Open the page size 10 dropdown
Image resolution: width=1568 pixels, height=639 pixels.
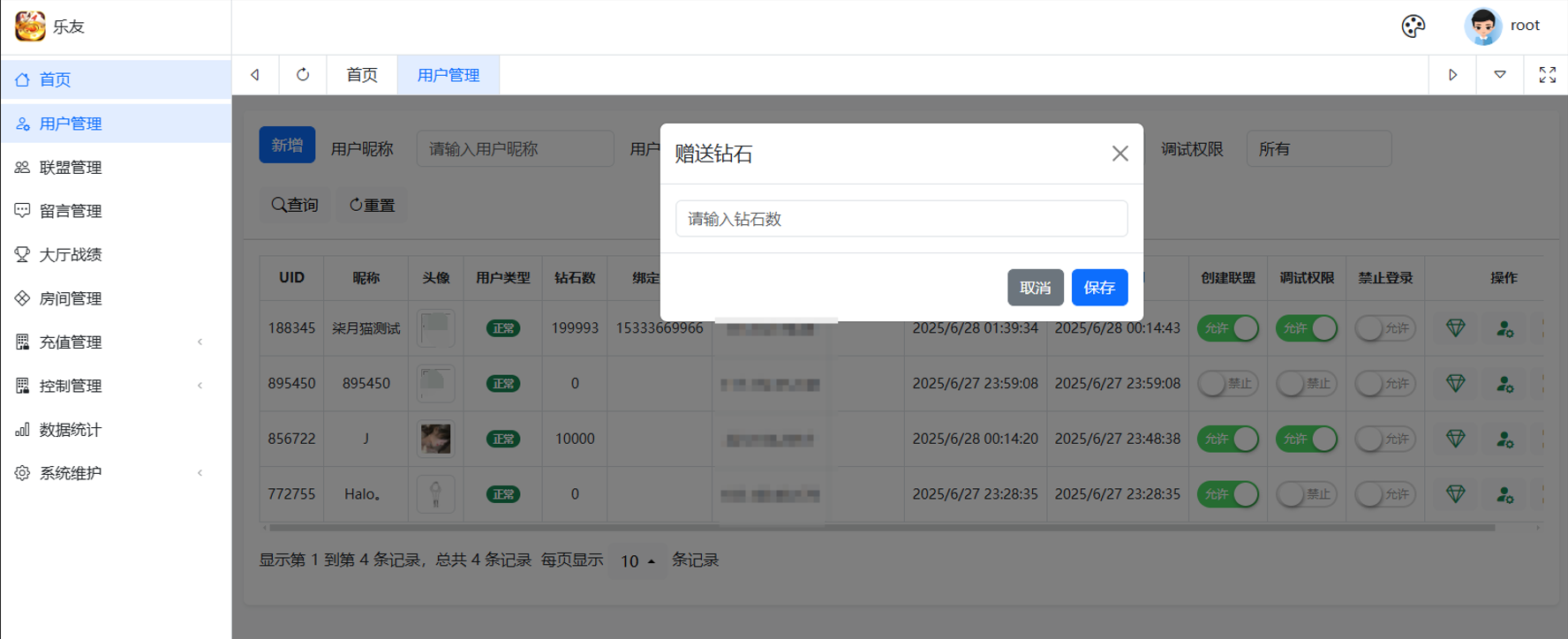[637, 561]
